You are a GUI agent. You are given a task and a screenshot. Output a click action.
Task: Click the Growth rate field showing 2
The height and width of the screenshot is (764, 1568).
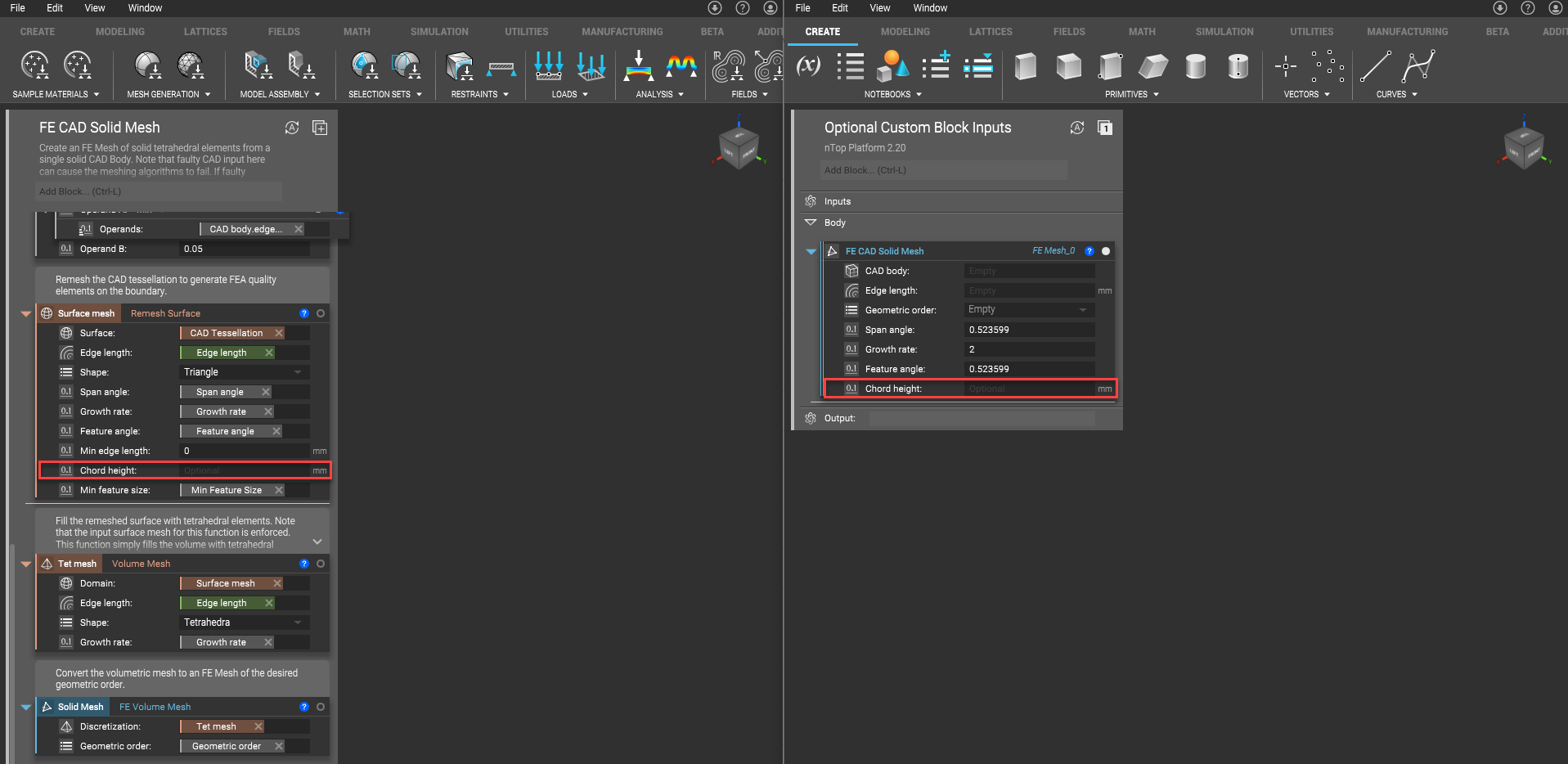tap(1029, 349)
